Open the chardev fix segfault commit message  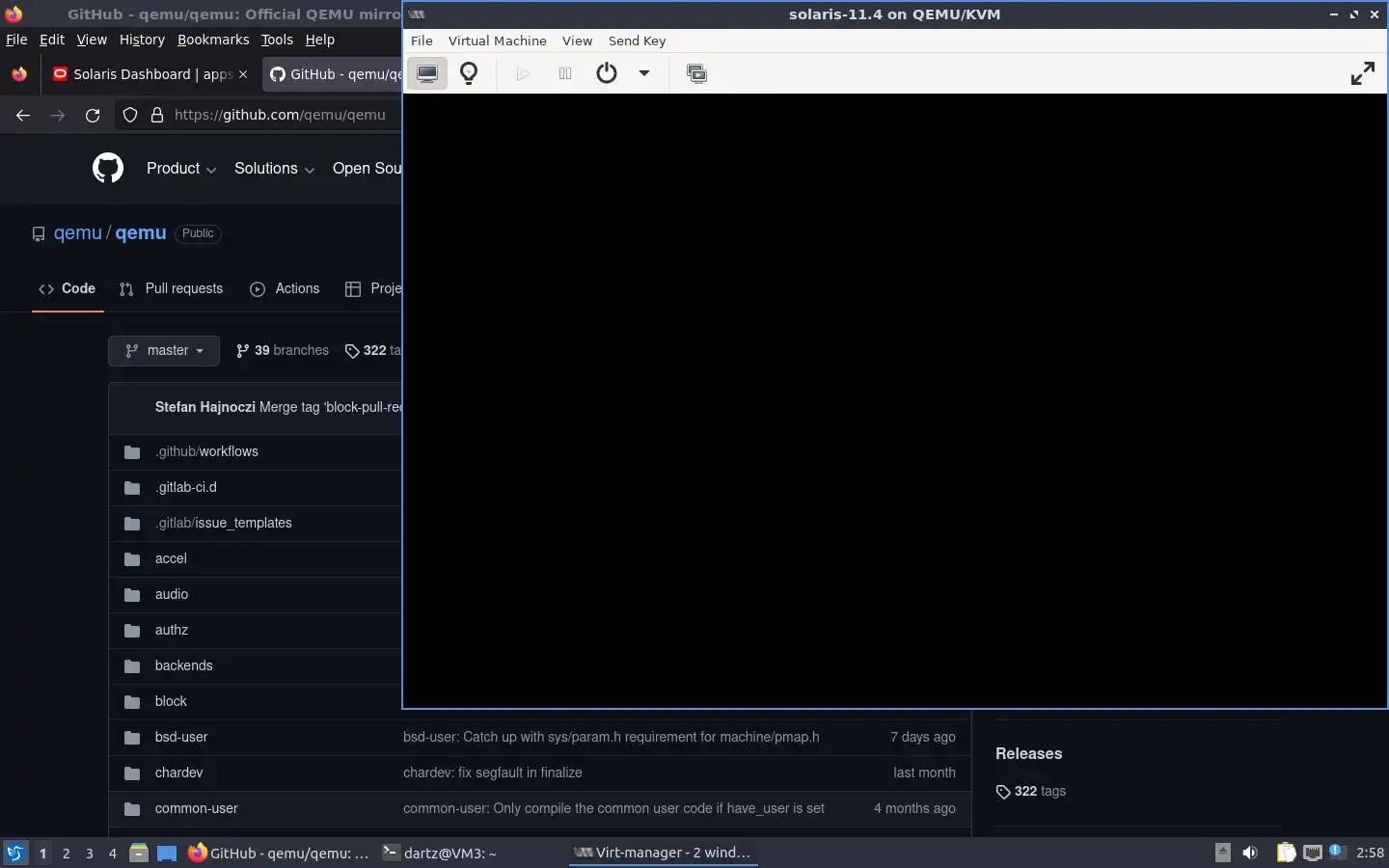point(492,773)
